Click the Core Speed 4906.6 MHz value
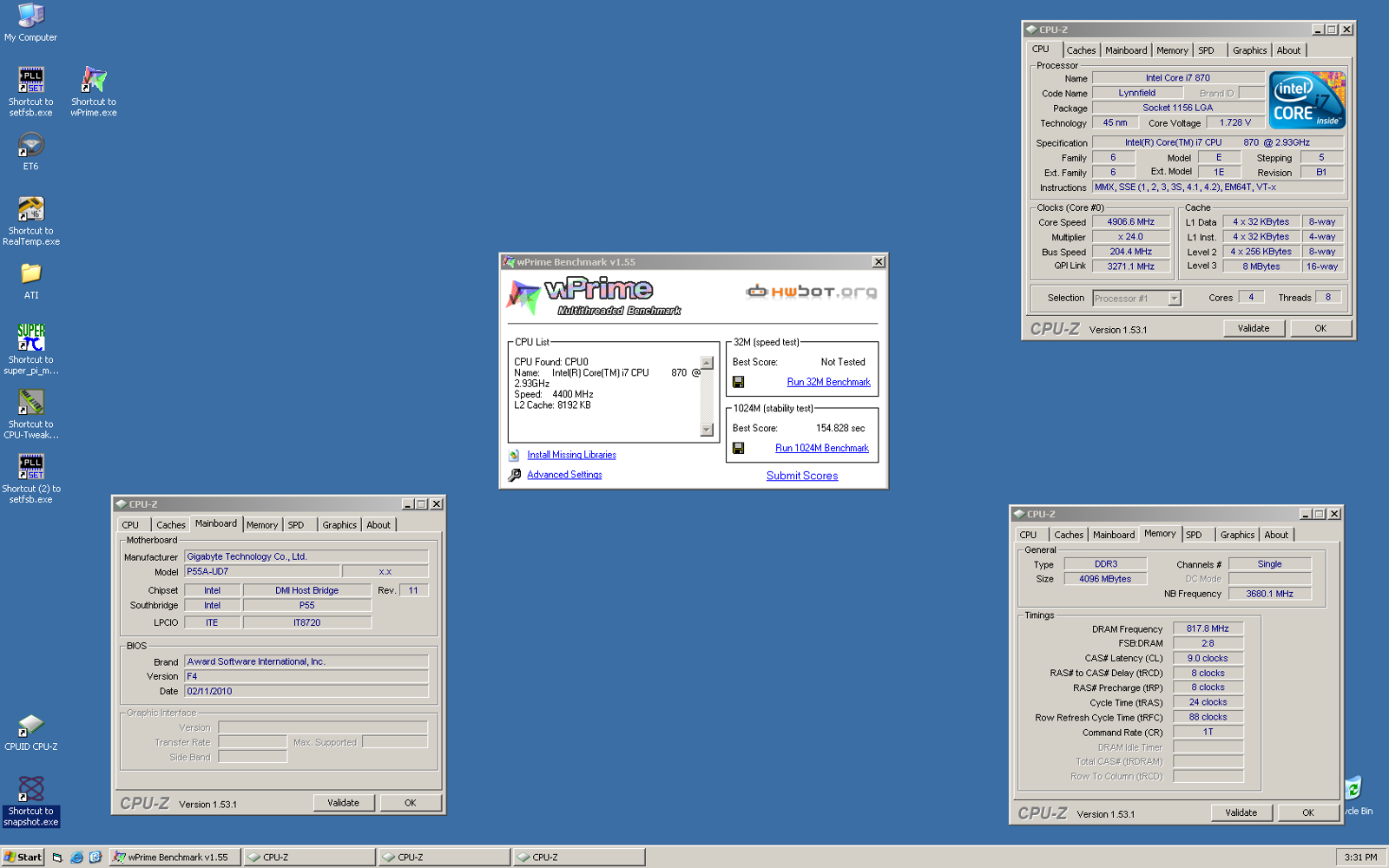The image size is (1389, 868). (1130, 222)
